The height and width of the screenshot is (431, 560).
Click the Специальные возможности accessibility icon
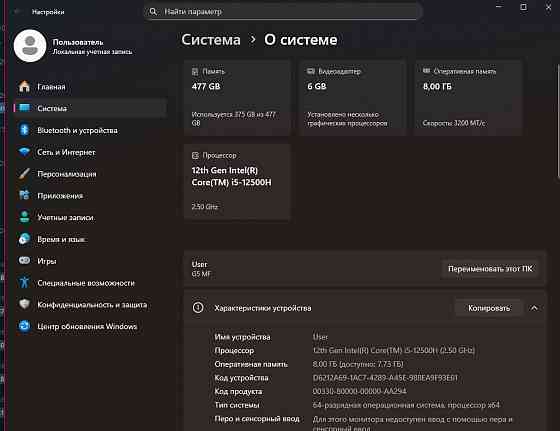[24, 282]
